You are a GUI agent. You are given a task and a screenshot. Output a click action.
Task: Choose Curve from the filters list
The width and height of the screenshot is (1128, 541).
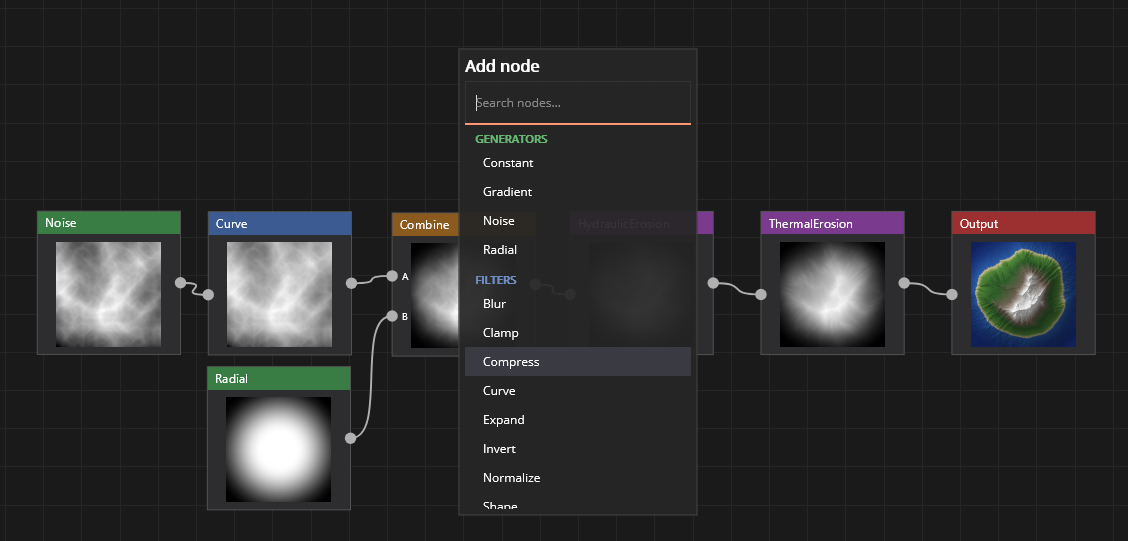tap(578, 391)
